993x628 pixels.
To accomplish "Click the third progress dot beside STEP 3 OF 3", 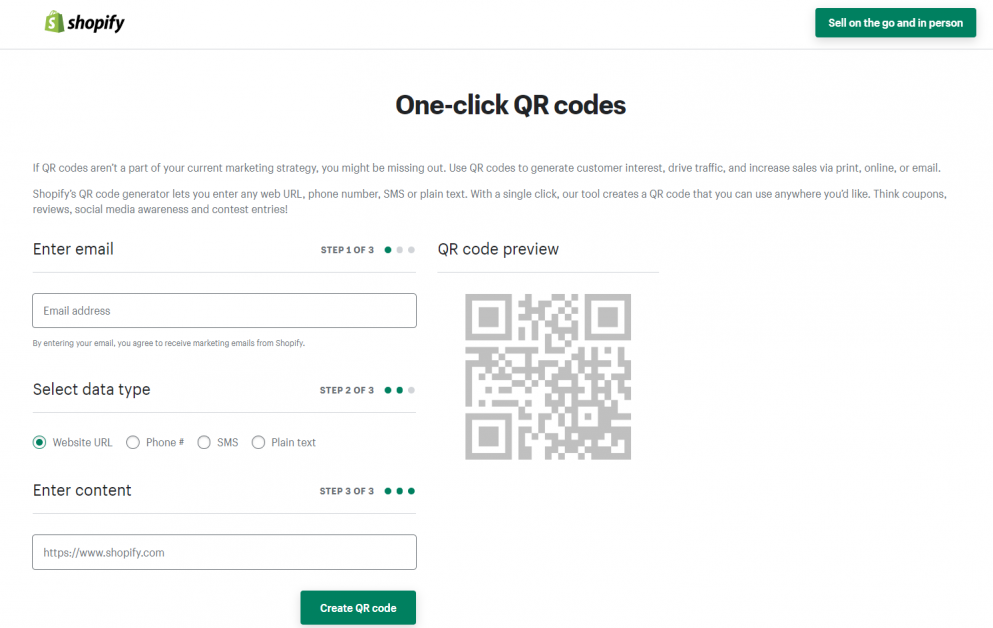I will (x=413, y=491).
